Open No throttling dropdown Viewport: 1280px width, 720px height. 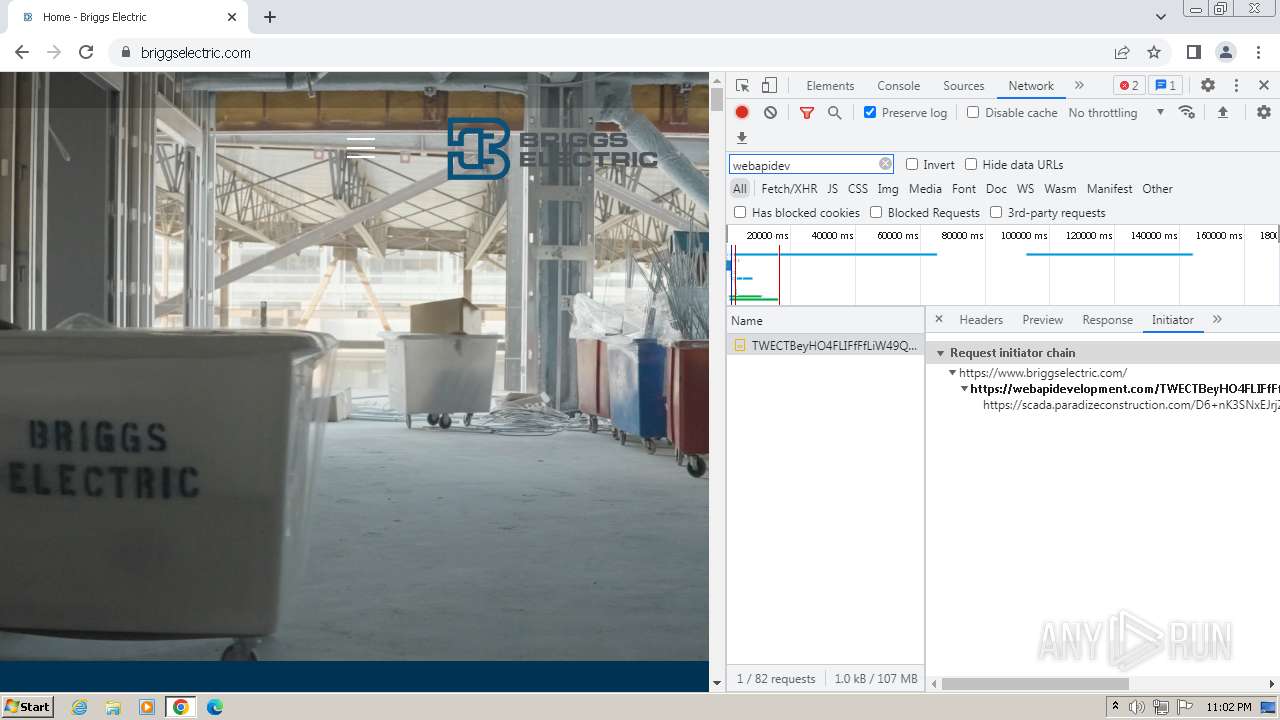point(1116,112)
